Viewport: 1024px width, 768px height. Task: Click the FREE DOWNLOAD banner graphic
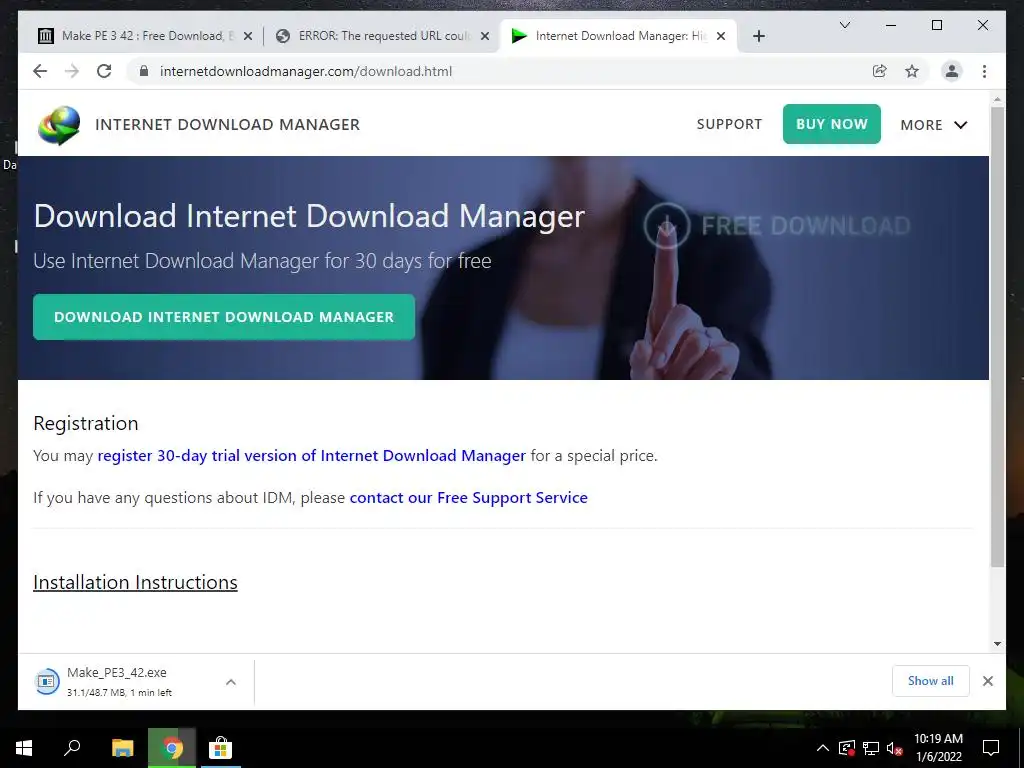[777, 225]
